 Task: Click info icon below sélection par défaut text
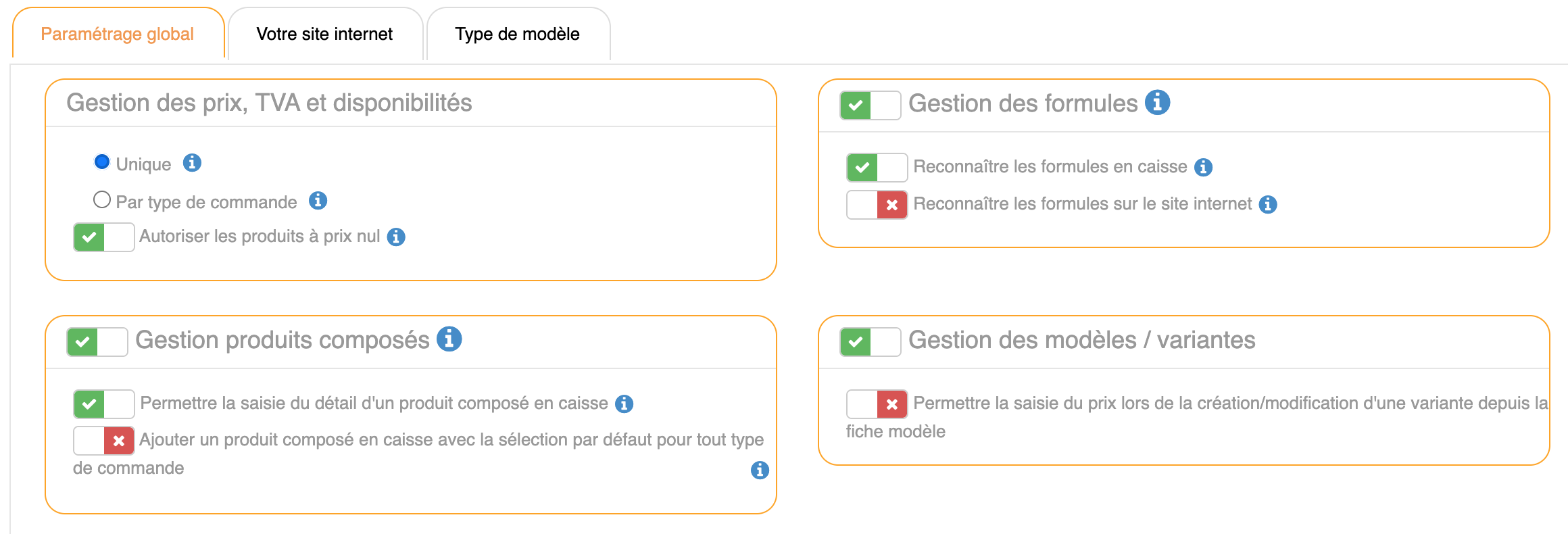pyautogui.click(x=760, y=470)
